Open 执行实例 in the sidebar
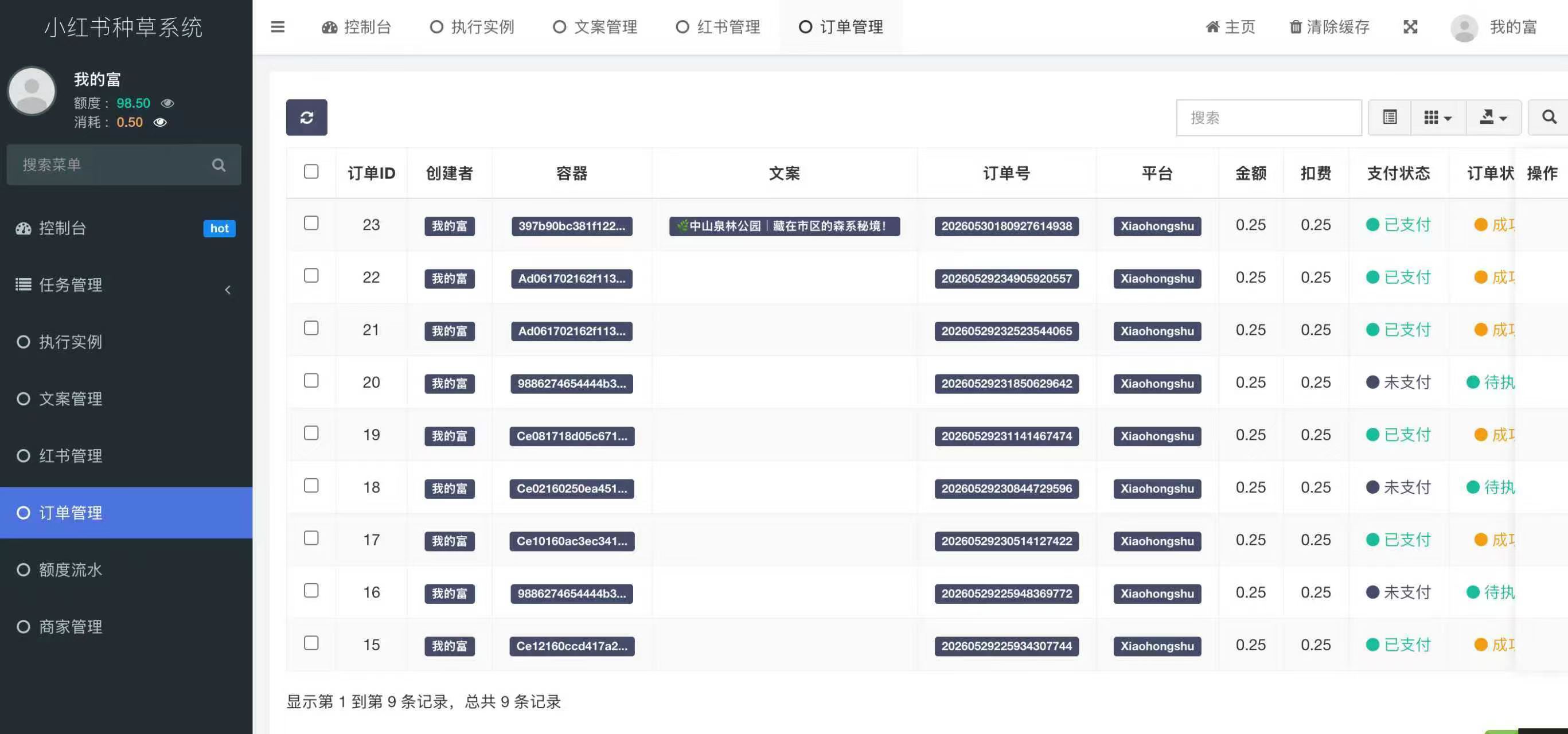The width and height of the screenshot is (1568, 734). [126, 342]
